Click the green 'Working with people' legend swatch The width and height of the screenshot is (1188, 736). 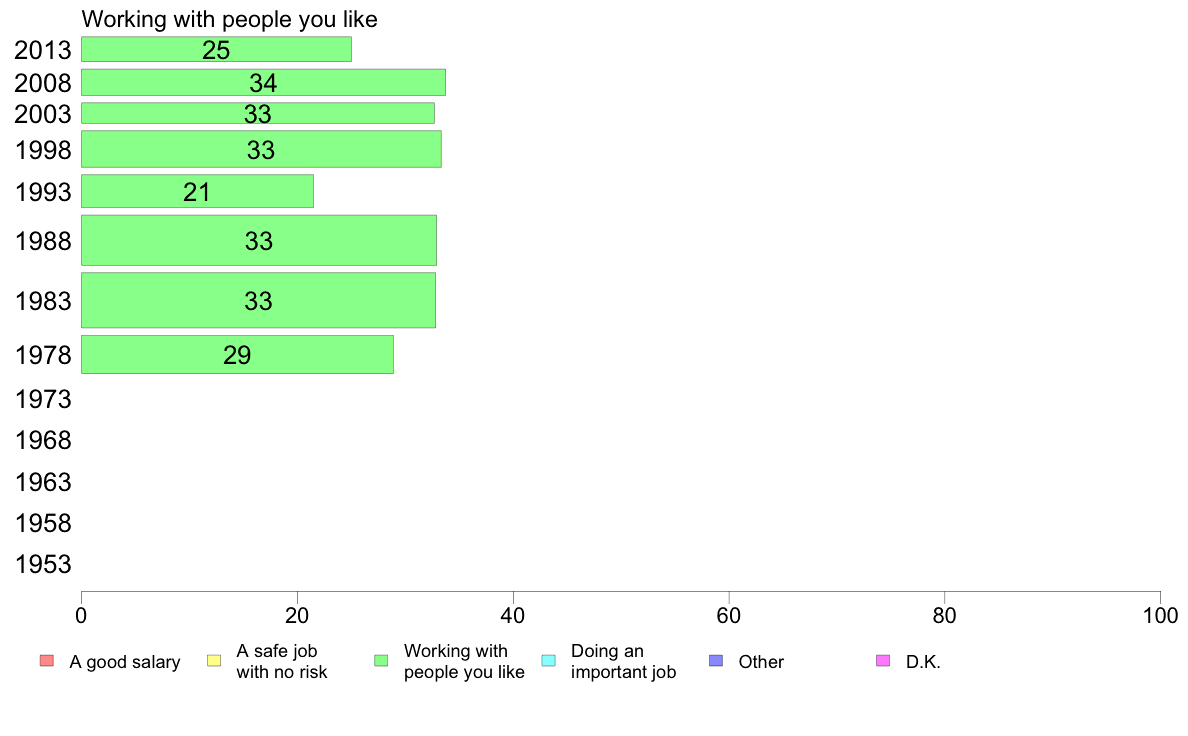click(381, 661)
